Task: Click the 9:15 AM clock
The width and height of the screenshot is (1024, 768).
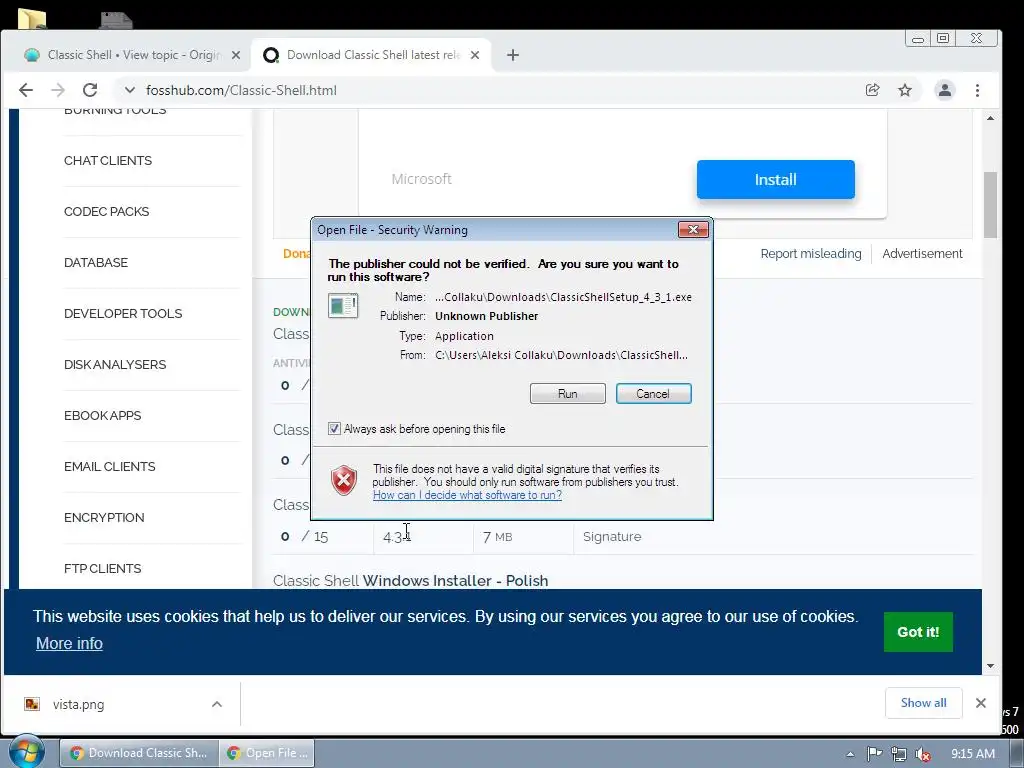Action: point(972,754)
